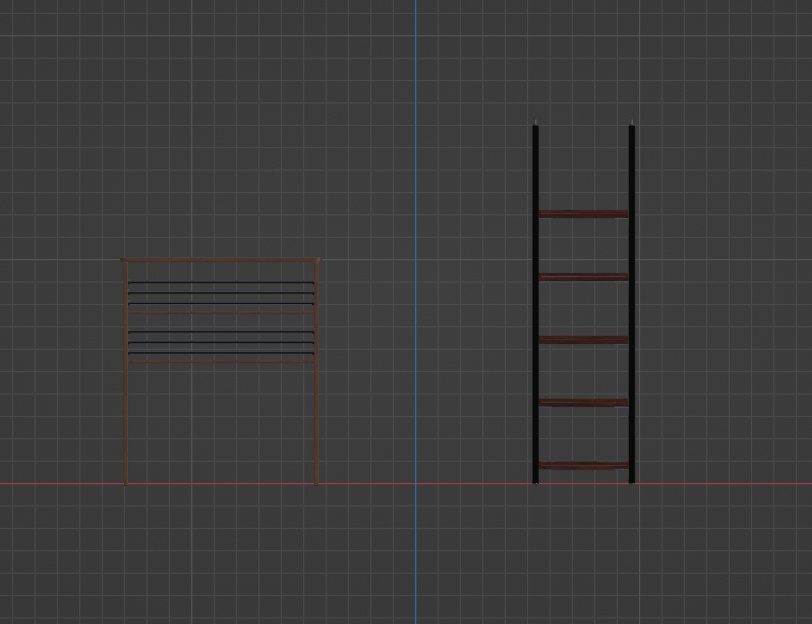Click the right rail of the ladder
The height and width of the screenshot is (624, 812).
[631, 300]
